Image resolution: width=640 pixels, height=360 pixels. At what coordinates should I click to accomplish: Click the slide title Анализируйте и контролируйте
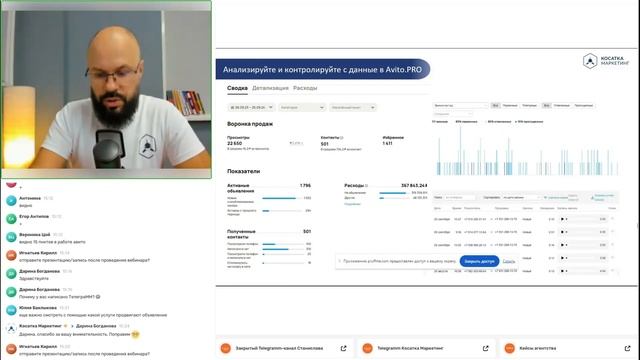pos(322,70)
